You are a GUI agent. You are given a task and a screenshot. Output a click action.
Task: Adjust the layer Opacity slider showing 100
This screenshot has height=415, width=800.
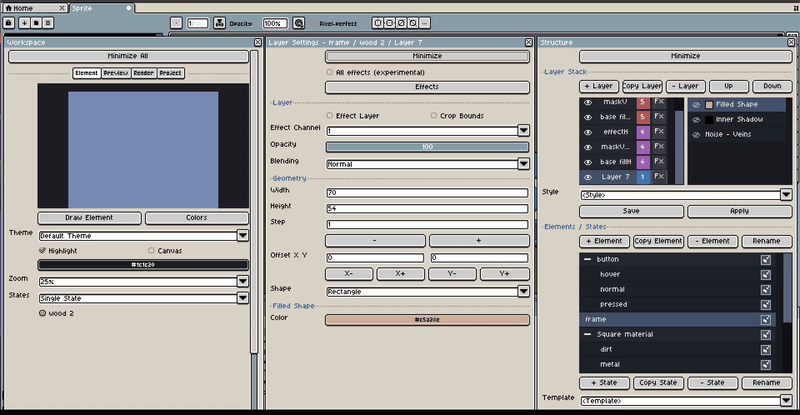pyautogui.click(x=427, y=147)
